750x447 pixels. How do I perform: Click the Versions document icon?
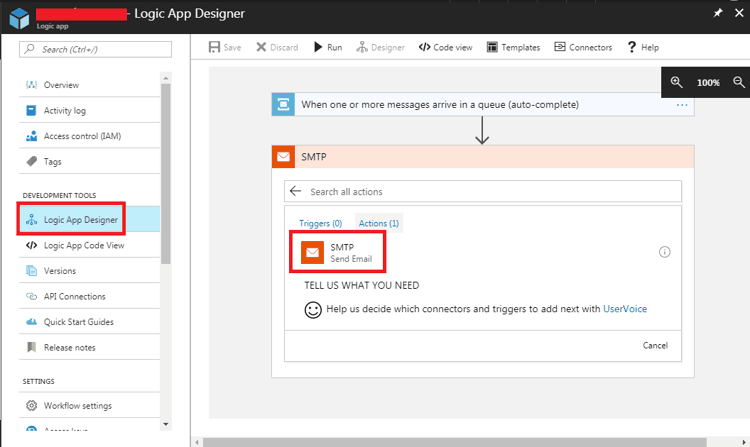(x=32, y=271)
